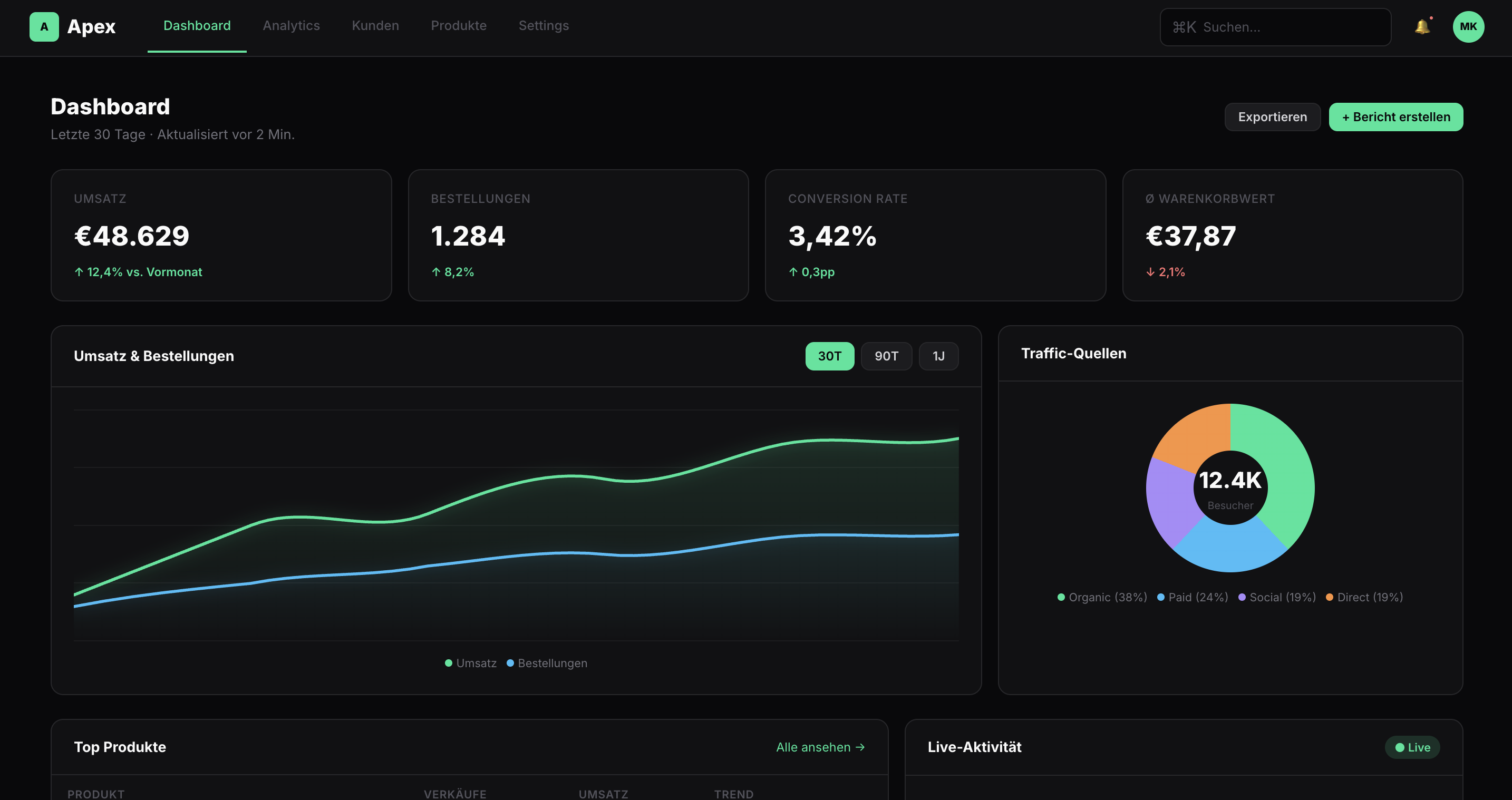Open Settings from the navigation bar
This screenshot has height=800, width=1512.
tap(544, 25)
